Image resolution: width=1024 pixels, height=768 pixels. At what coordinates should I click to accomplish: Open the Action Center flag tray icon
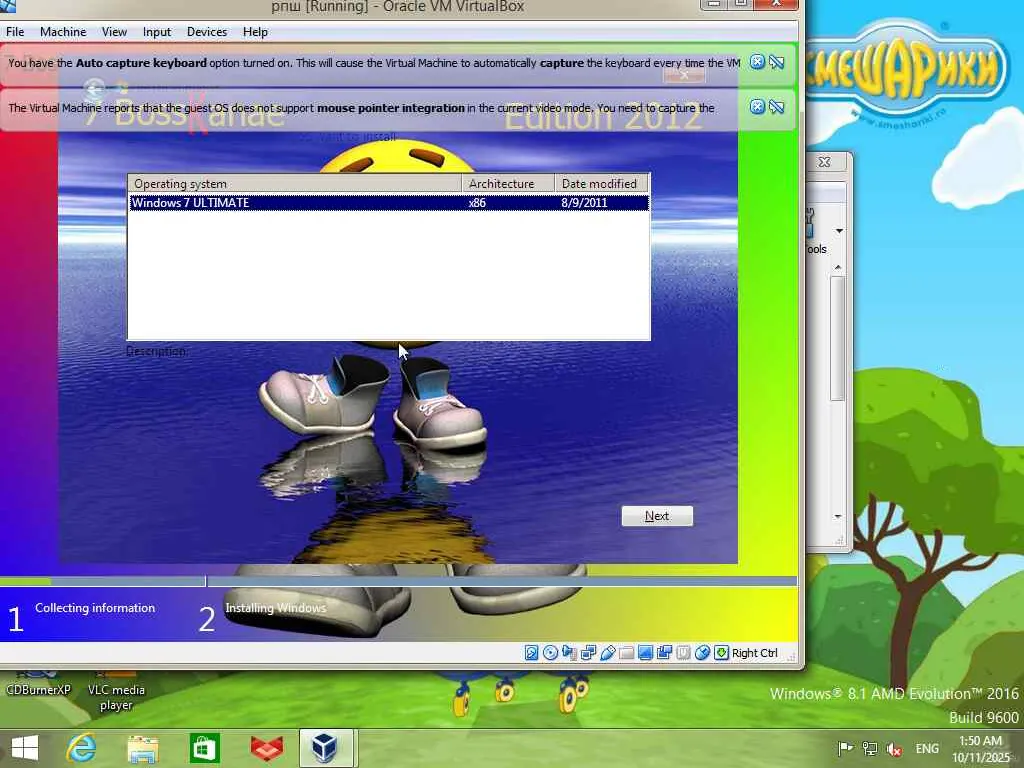[845, 748]
